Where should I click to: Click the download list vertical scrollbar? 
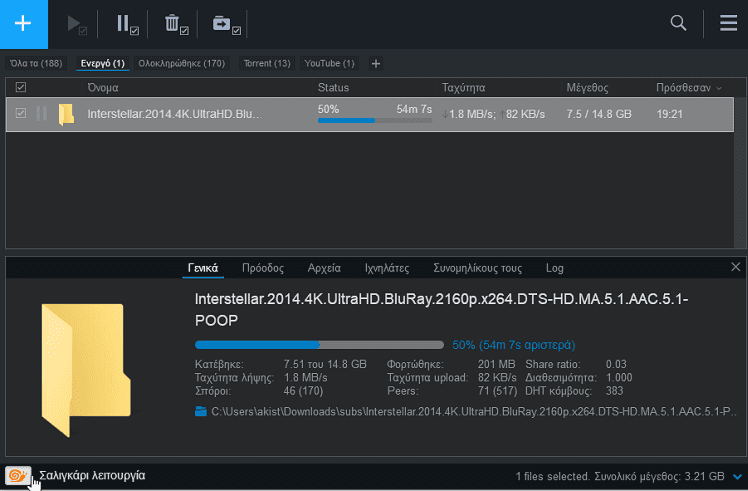coord(740,172)
